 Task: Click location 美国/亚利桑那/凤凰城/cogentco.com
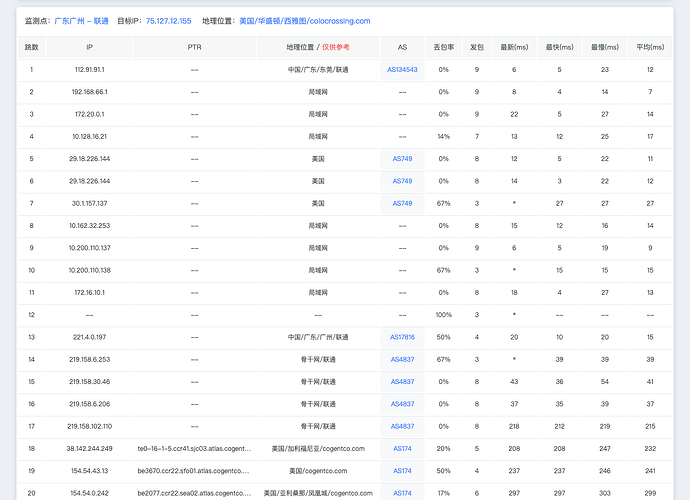click(318, 493)
